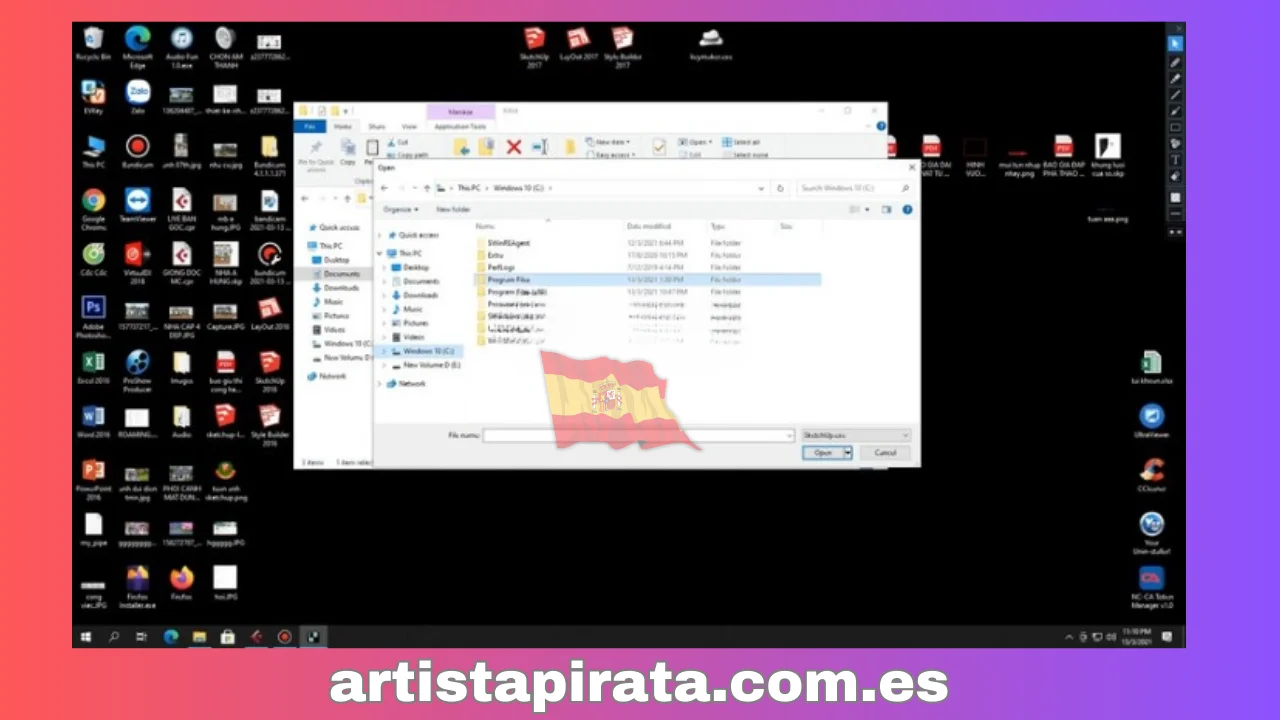Expand Quick access in the Open dialog tree

380,235
